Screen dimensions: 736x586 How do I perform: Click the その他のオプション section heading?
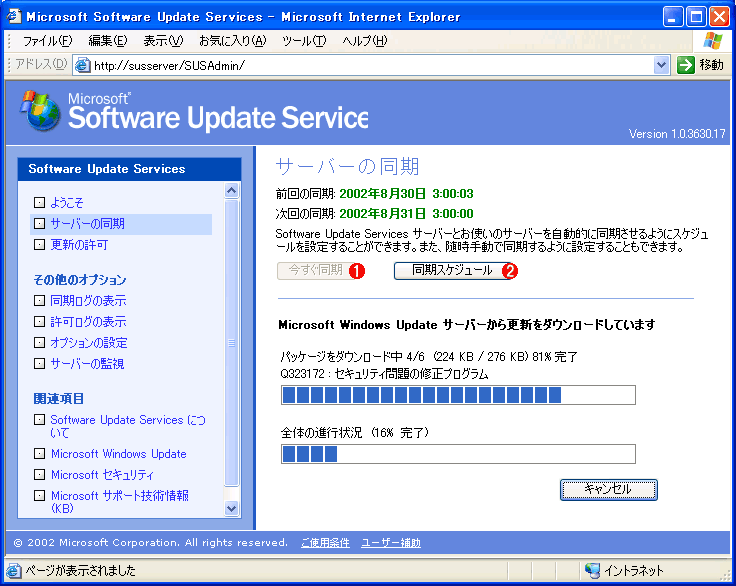80,280
